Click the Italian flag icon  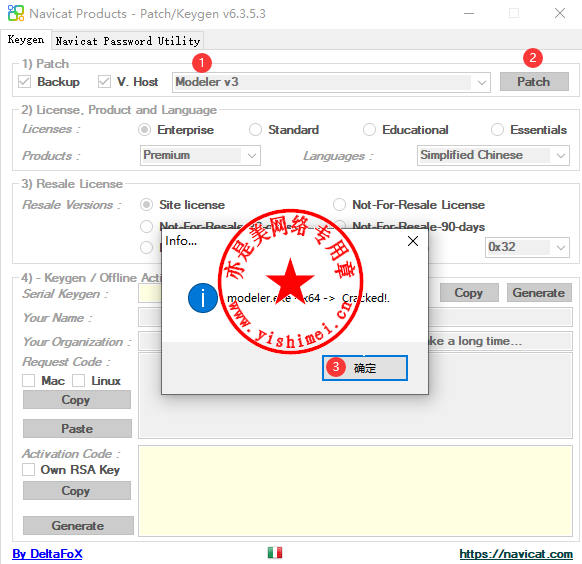point(275,552)
